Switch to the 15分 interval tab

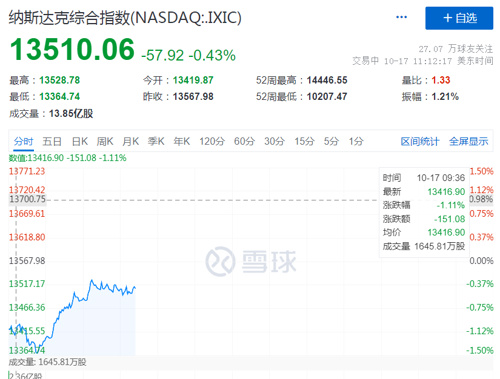coord(304,141)
